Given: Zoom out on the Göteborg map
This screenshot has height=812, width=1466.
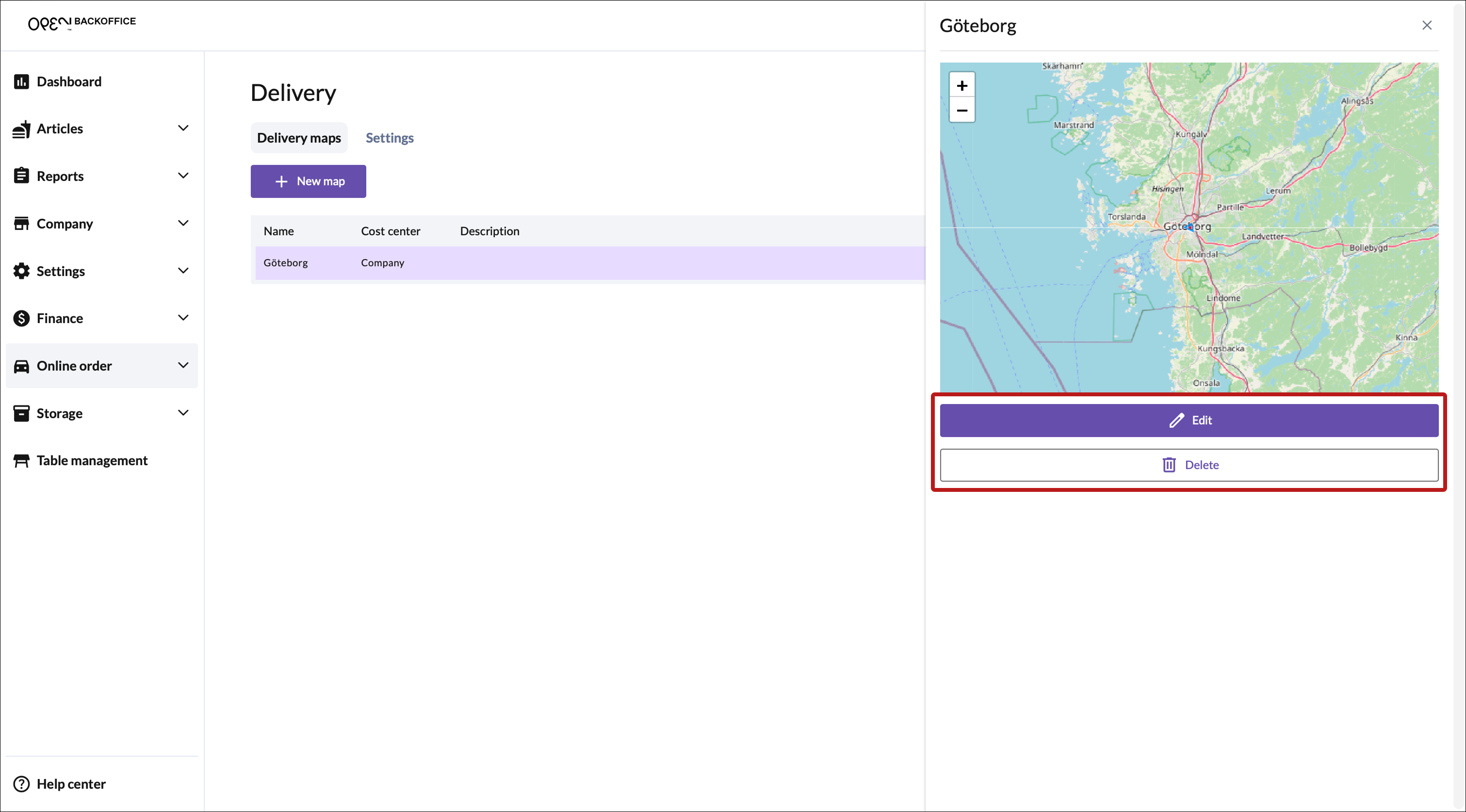Looking at the screenshot, I should tap(962, 111).
